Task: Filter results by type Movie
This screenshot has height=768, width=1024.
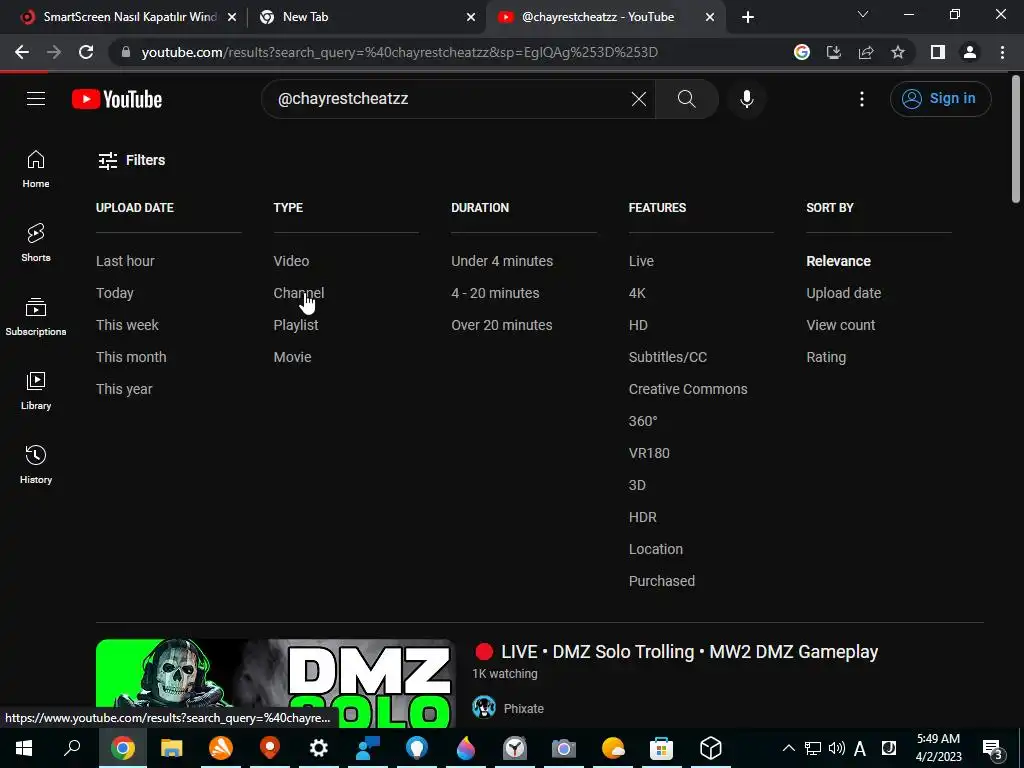Action: (293, 357)
